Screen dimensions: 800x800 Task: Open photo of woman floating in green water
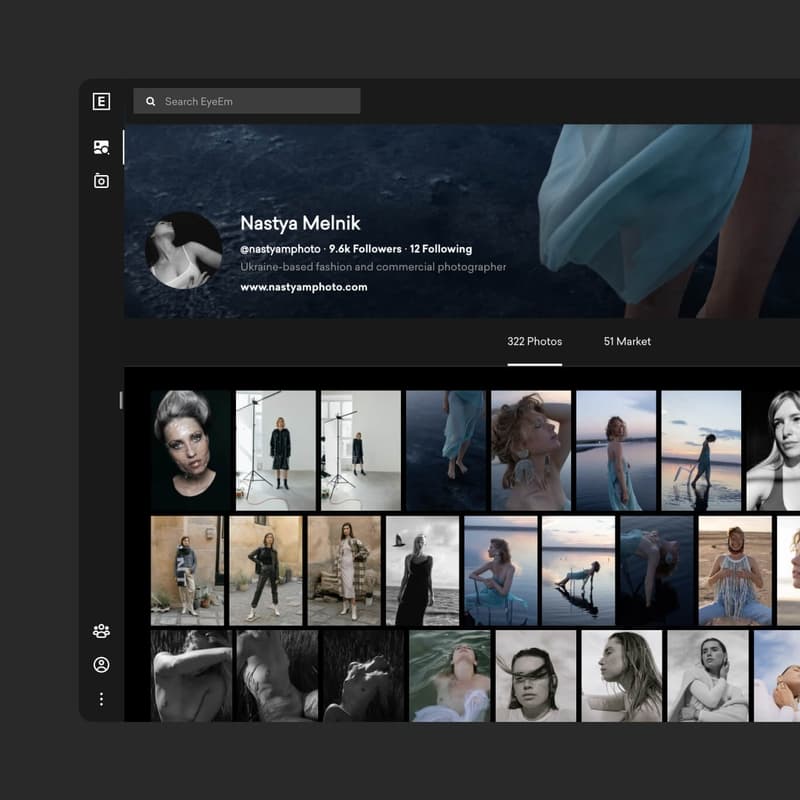click(450, 675)
